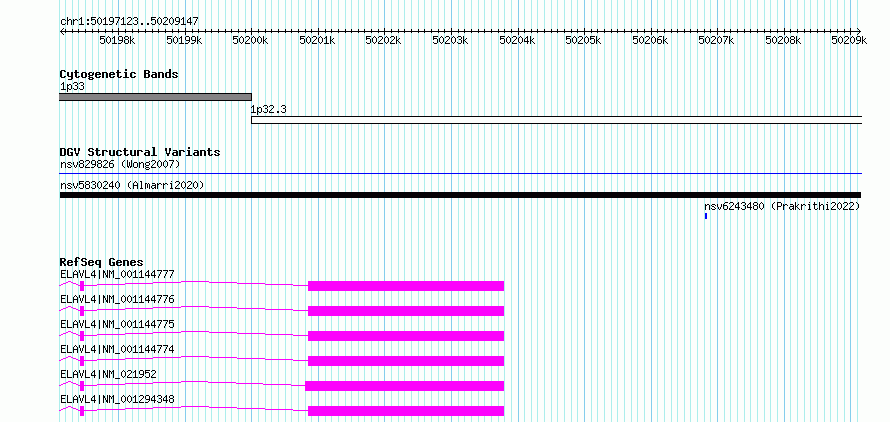890x422 pixels.
Task: Click the 50209k ruler tick label
Action: (x=850, y=40)
